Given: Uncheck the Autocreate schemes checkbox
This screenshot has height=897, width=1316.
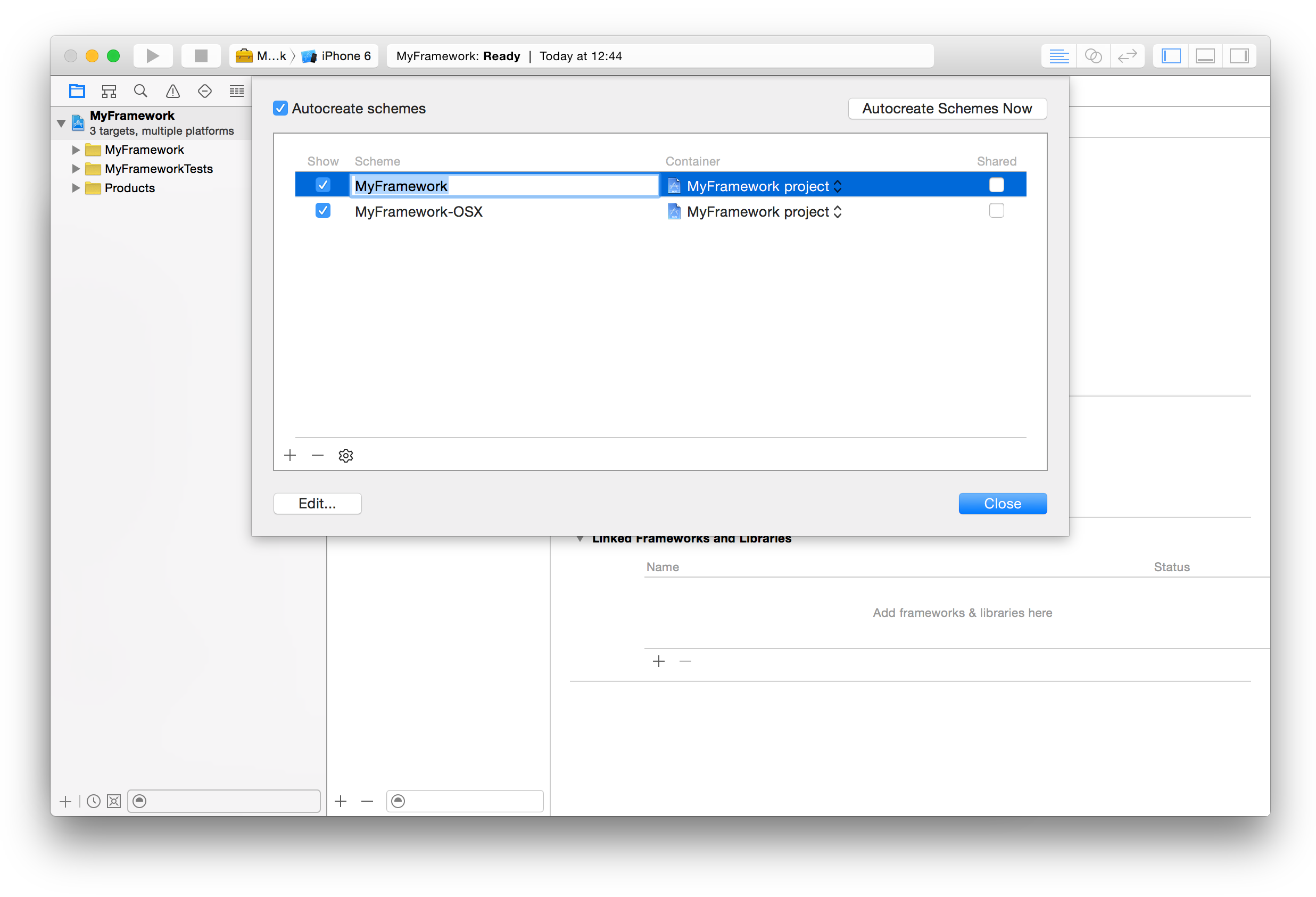Looking at the screenshot, I should (280, 108).
